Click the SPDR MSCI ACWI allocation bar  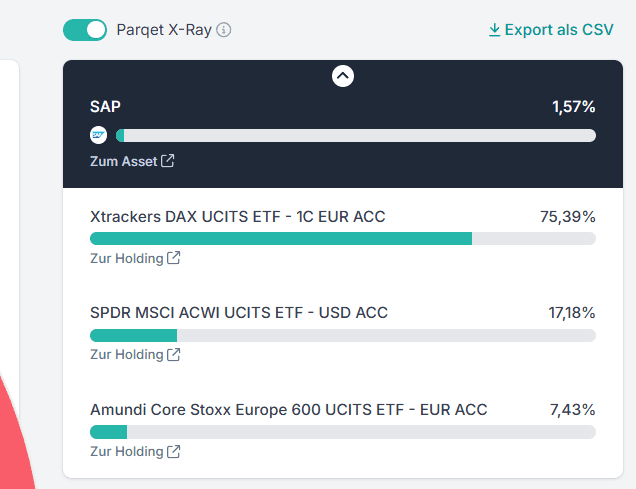342,335
